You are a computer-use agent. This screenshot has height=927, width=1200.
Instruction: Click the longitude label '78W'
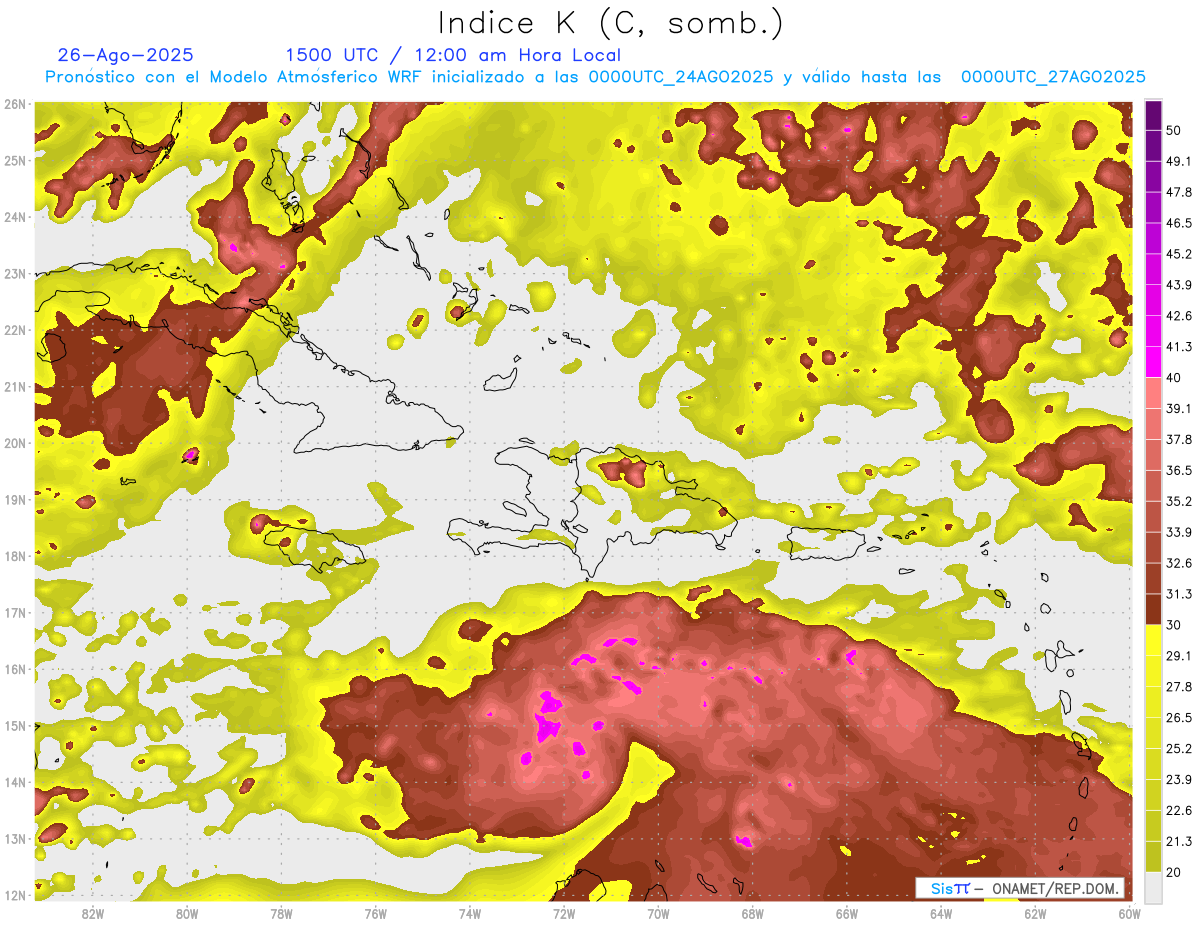[281, 914]
